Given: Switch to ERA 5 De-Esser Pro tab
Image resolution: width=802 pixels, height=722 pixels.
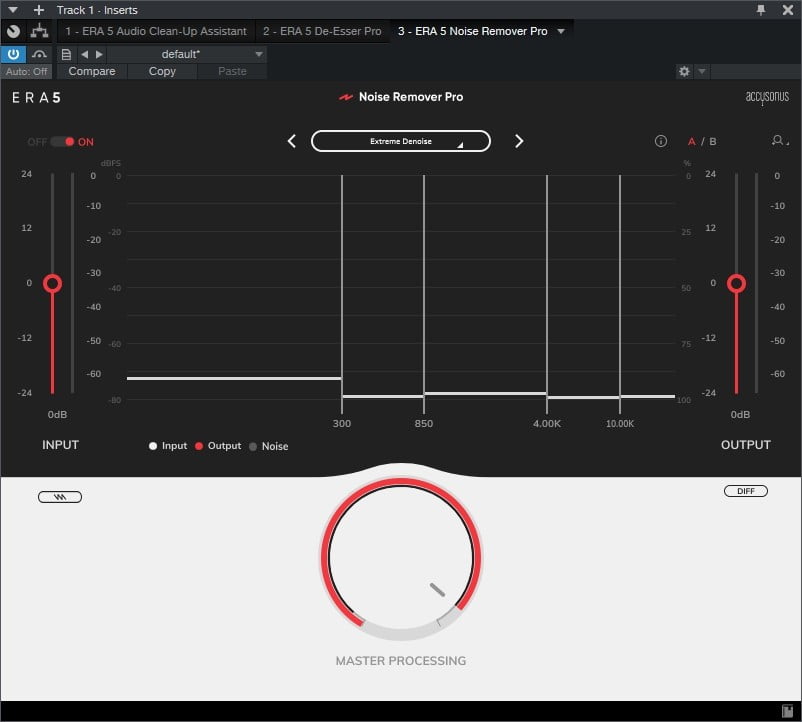Looking at the screenshot, I should [x=322, y=31].
